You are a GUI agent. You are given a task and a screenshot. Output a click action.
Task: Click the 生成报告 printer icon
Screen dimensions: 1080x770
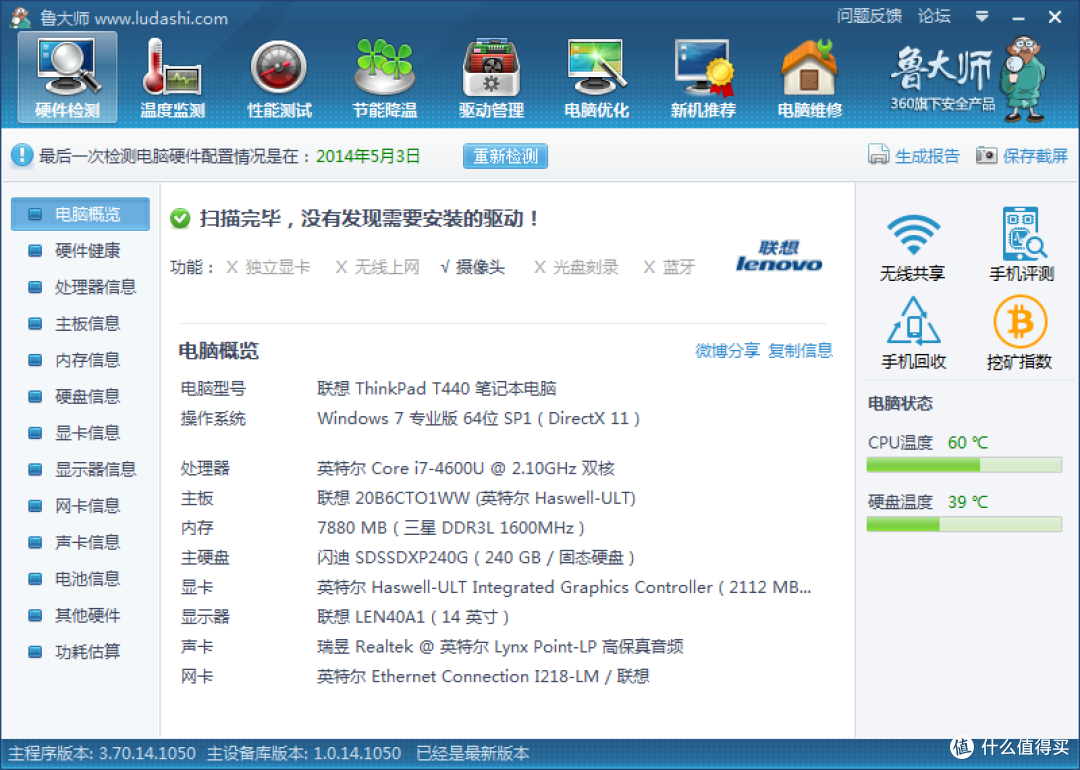[x=878, y=155]
